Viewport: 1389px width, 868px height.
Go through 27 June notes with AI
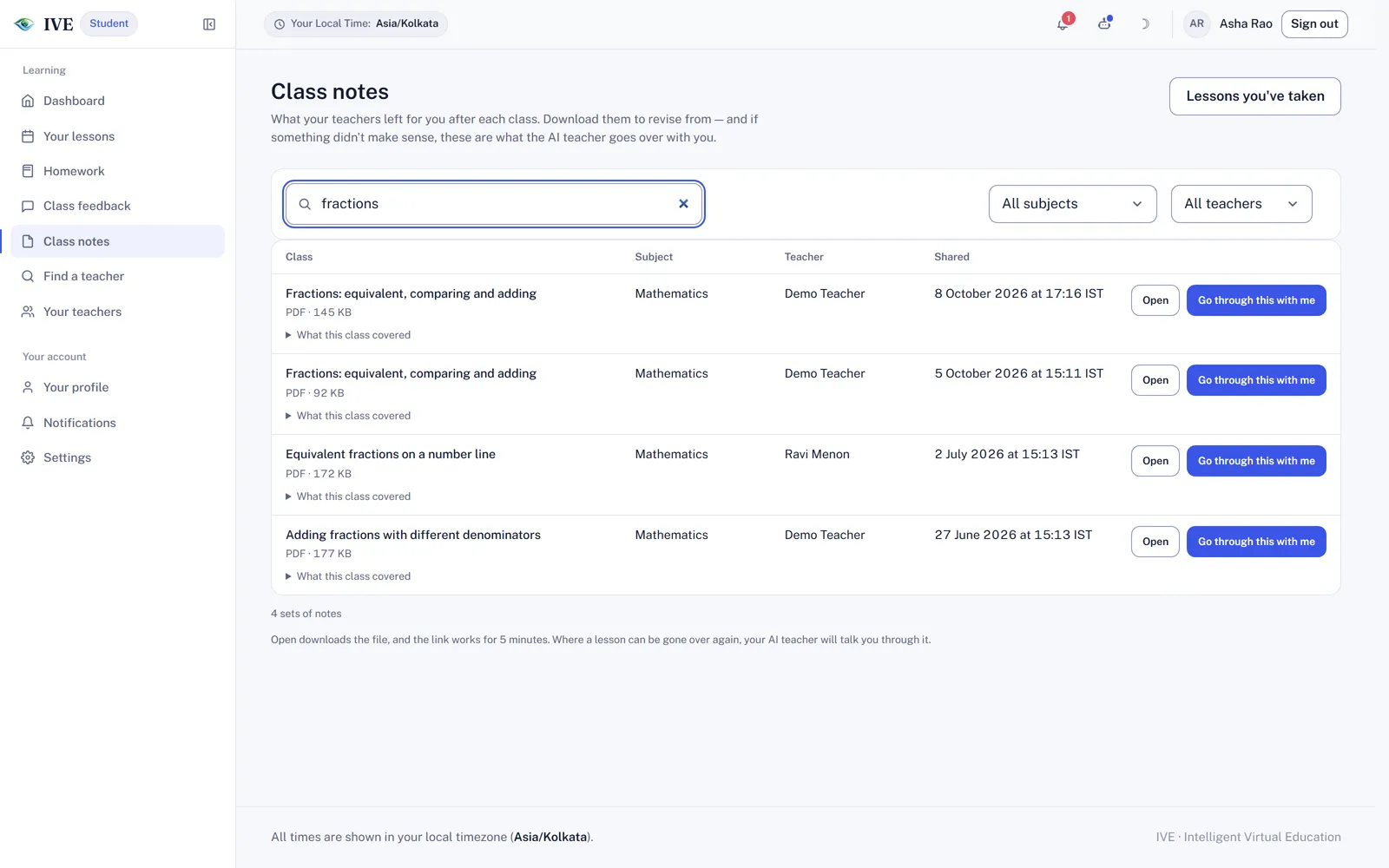(x=1256, y=542)
